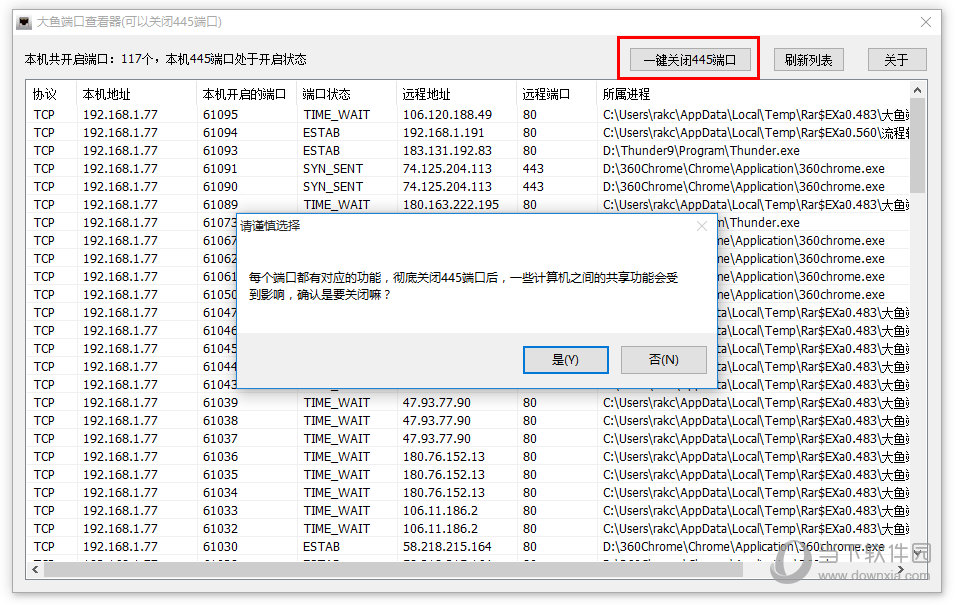Click the 192.168.1.77 address in port 61095 row
955x605 pixels.
(x=120, y=115)
